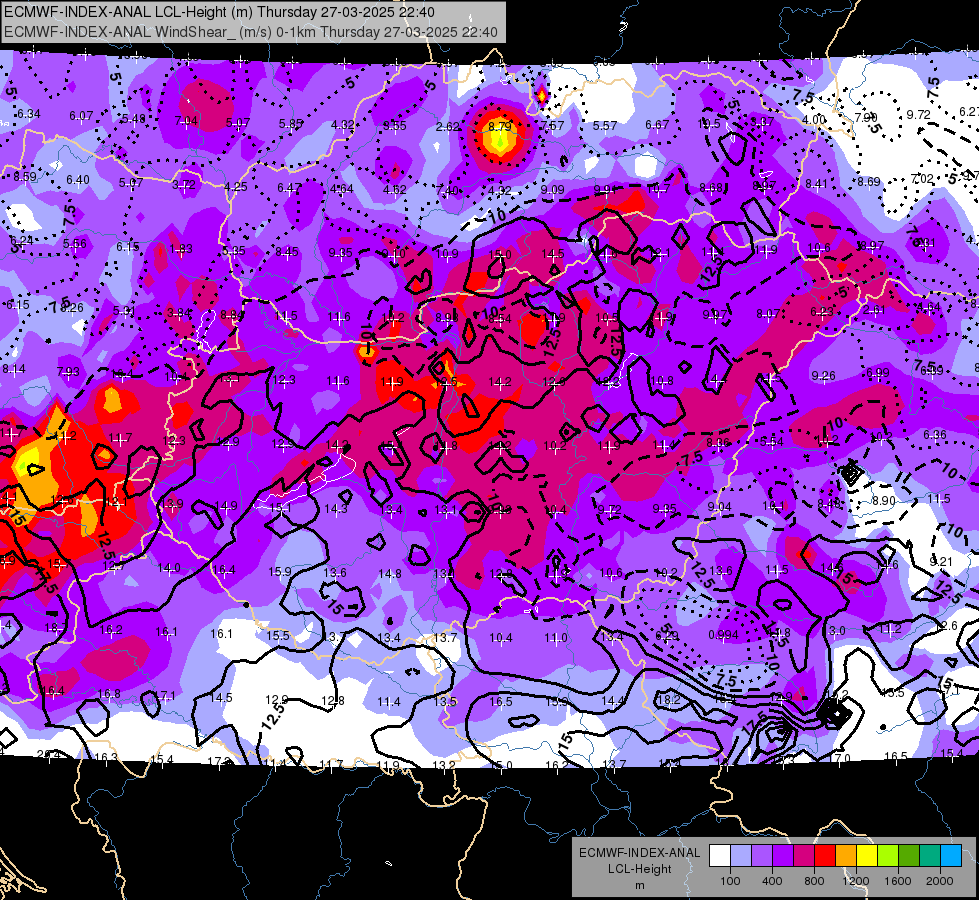This screenshot has width=979, height=900.
Task: Click the grid value "4.25"
Action: [x=235, y=187]
